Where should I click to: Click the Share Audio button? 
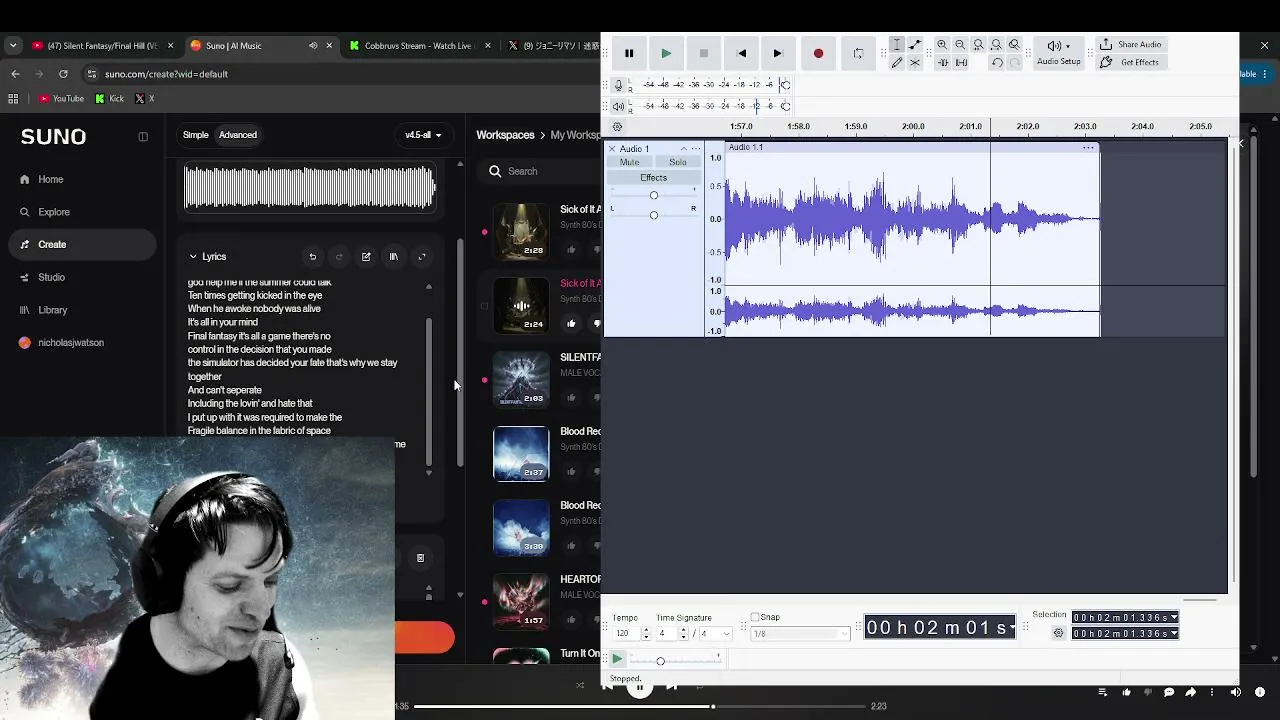[1131, 44]
